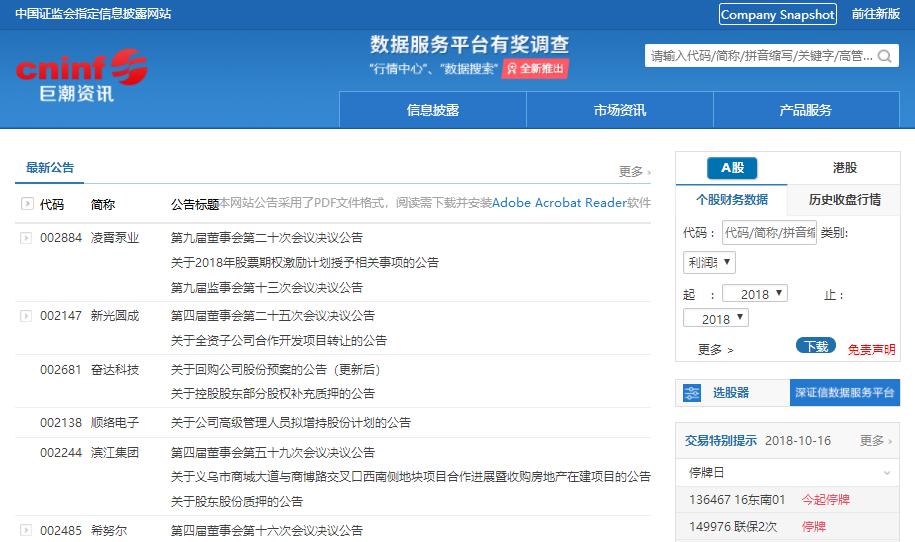Switch to the 港股 tab
This screenshot has height=542, width=915.
(844, 168)
